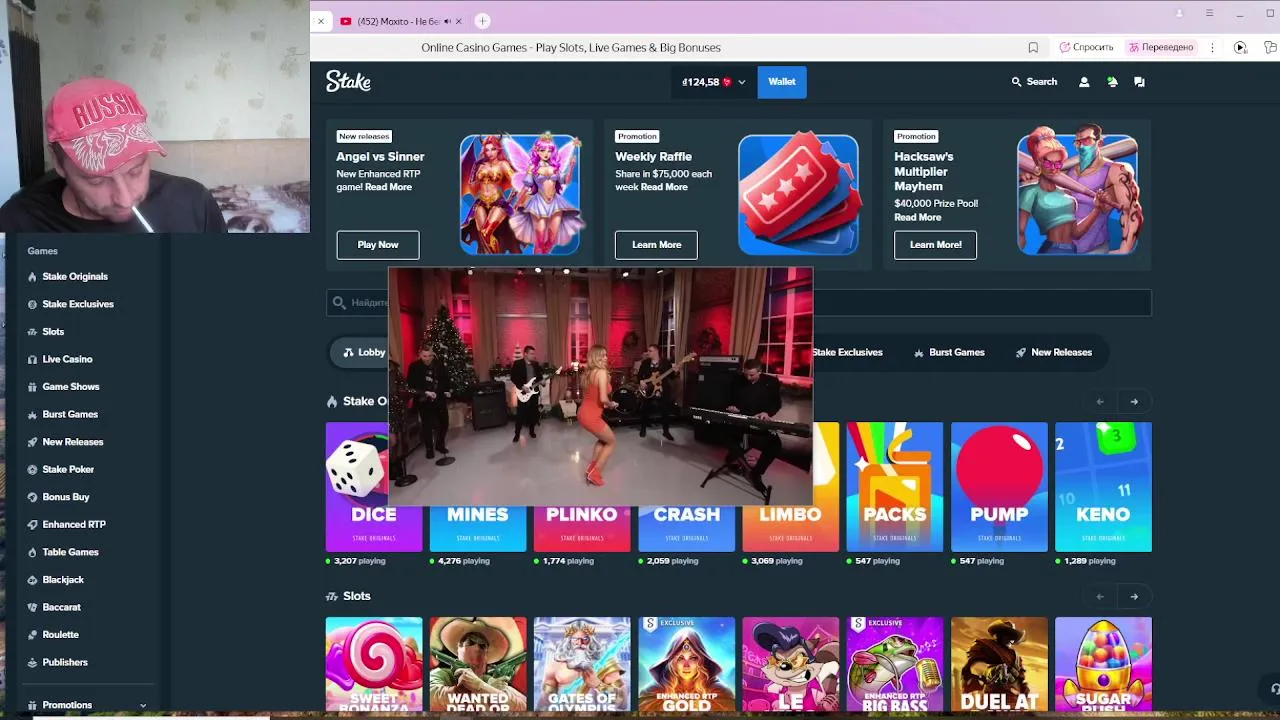Click Learn More for Hacksaw's Multiplier Mayhem

click(935, 245)
